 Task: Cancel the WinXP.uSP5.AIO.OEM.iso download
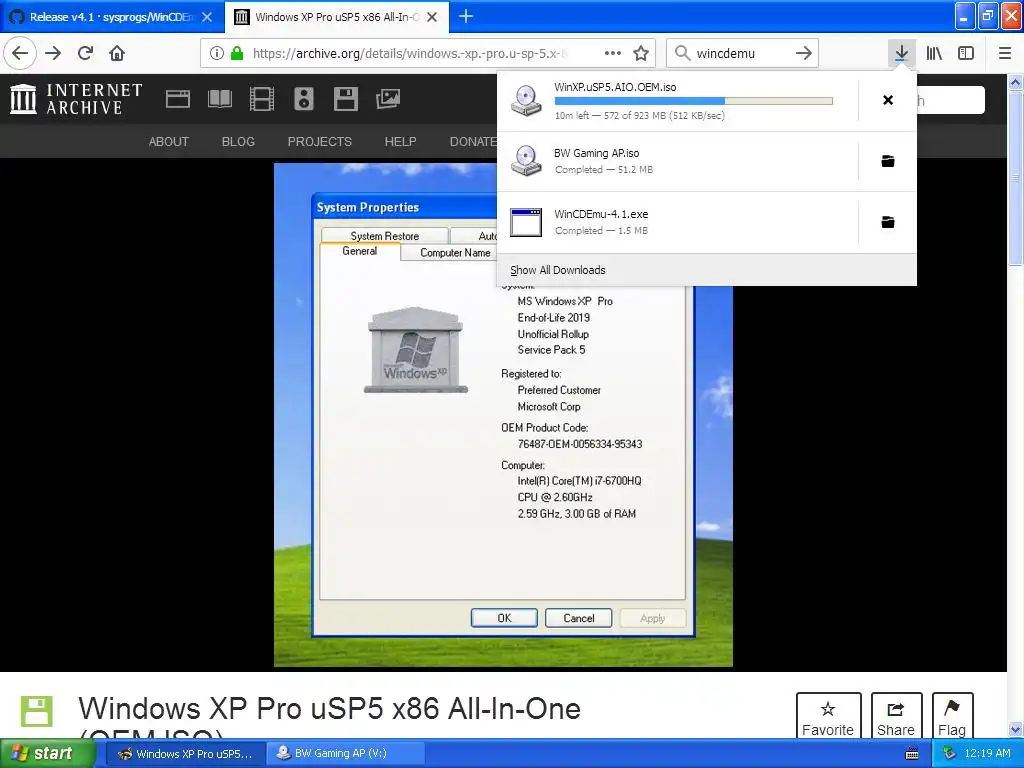pyautogui.click(x=888, y=100)
